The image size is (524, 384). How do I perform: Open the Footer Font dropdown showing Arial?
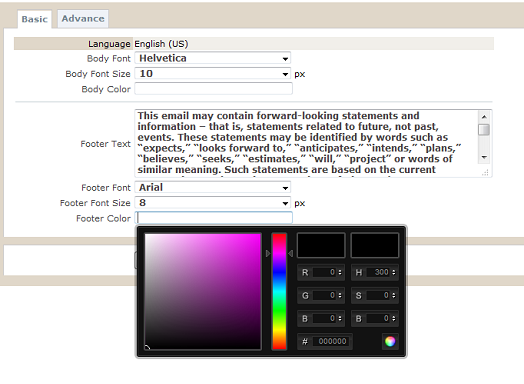(213, 187)
